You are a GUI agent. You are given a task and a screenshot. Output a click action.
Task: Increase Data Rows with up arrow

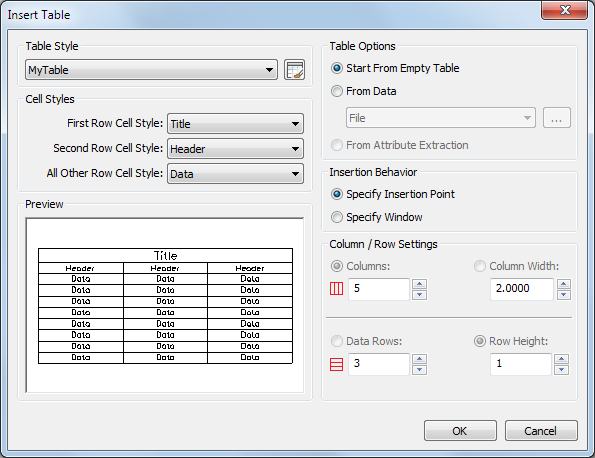[419, 359]
